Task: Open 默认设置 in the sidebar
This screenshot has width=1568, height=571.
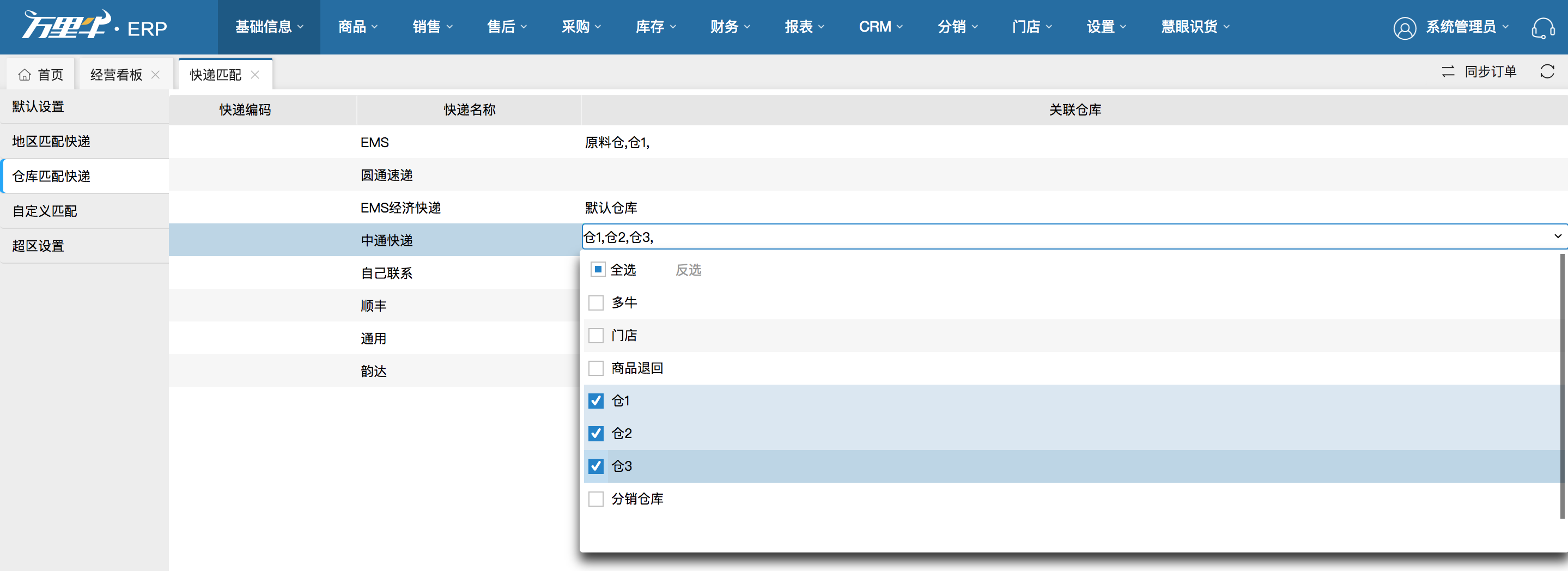Action: pos(84,107)
